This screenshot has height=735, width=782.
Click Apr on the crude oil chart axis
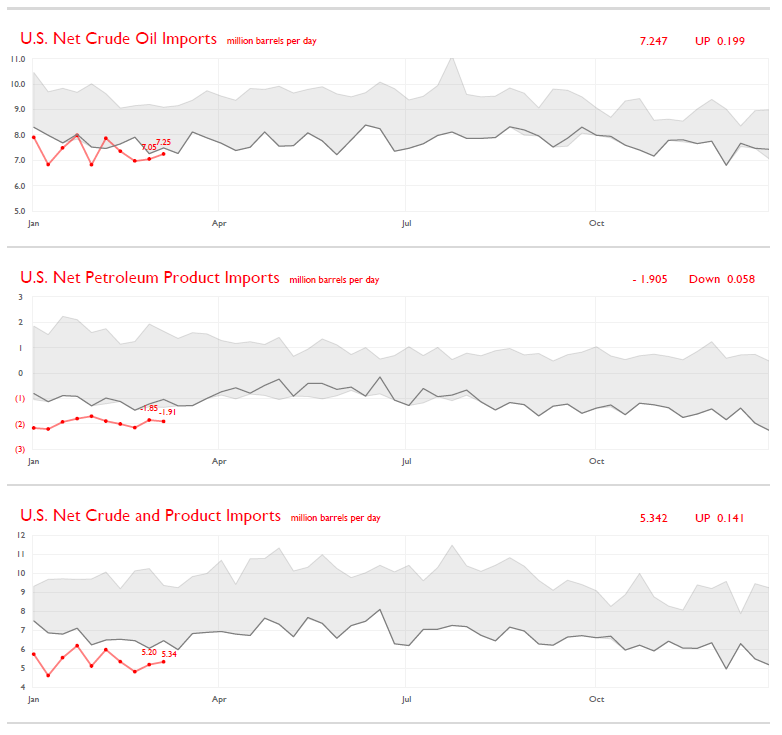(219, 223)
